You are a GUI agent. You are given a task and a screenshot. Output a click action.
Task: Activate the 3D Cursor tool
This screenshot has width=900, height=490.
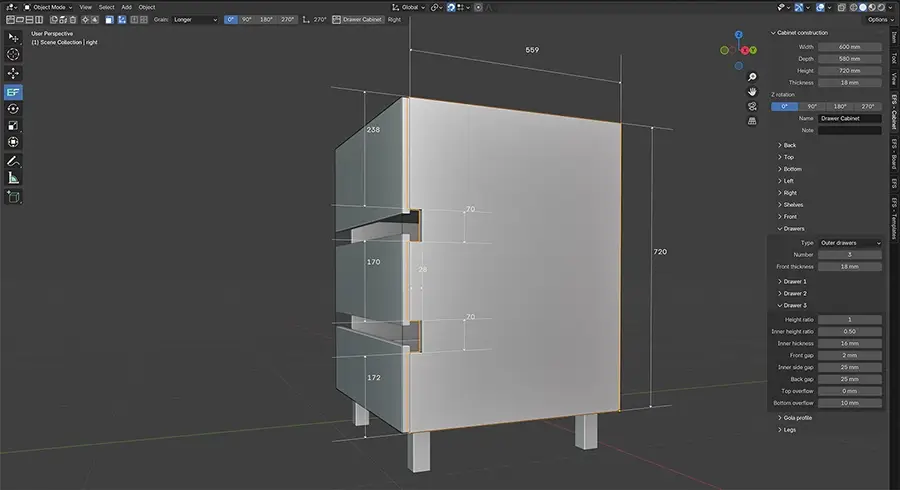point(14,54)
